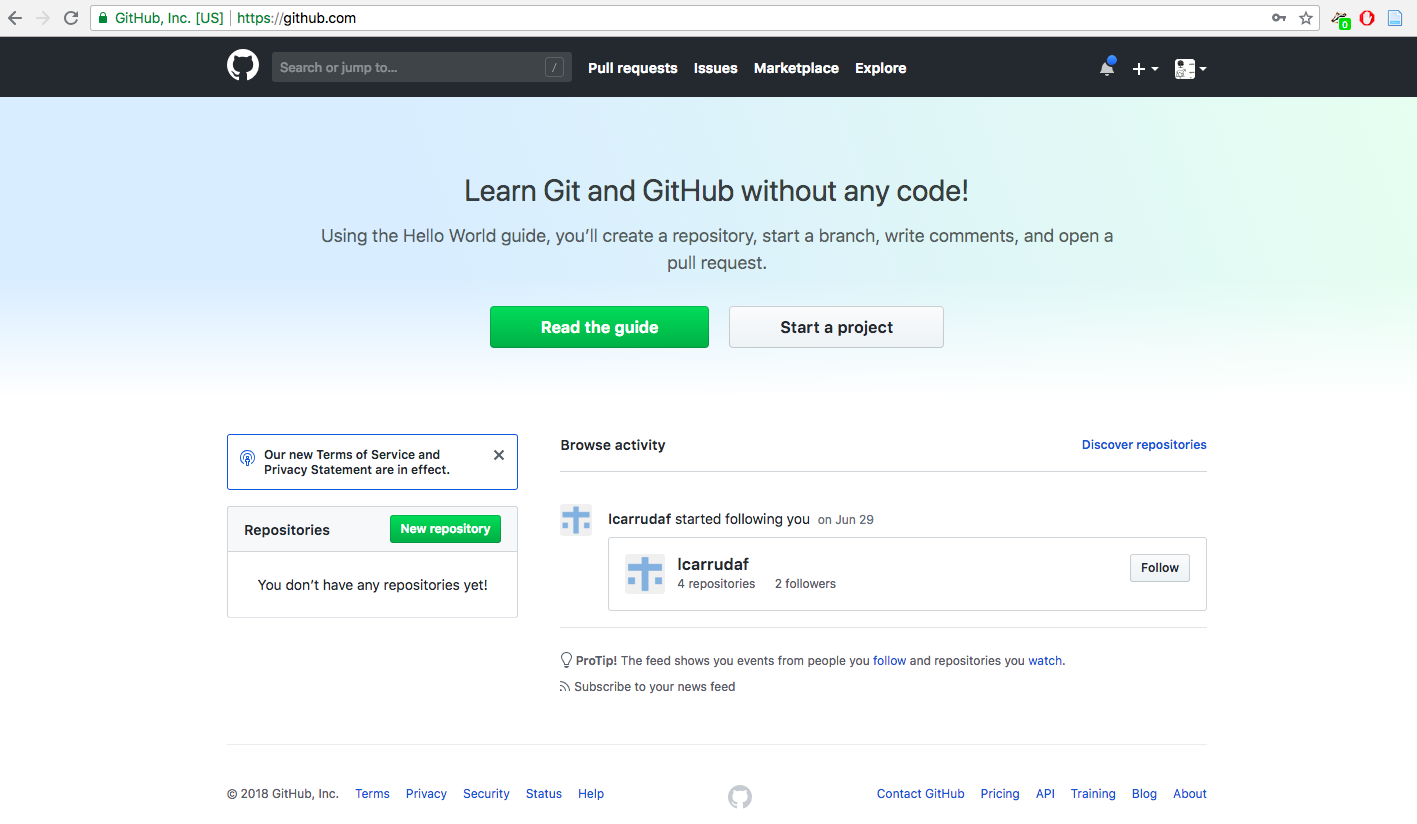Open the Issues page
This screenshot has height=824, width=1417.
[715, 68]
